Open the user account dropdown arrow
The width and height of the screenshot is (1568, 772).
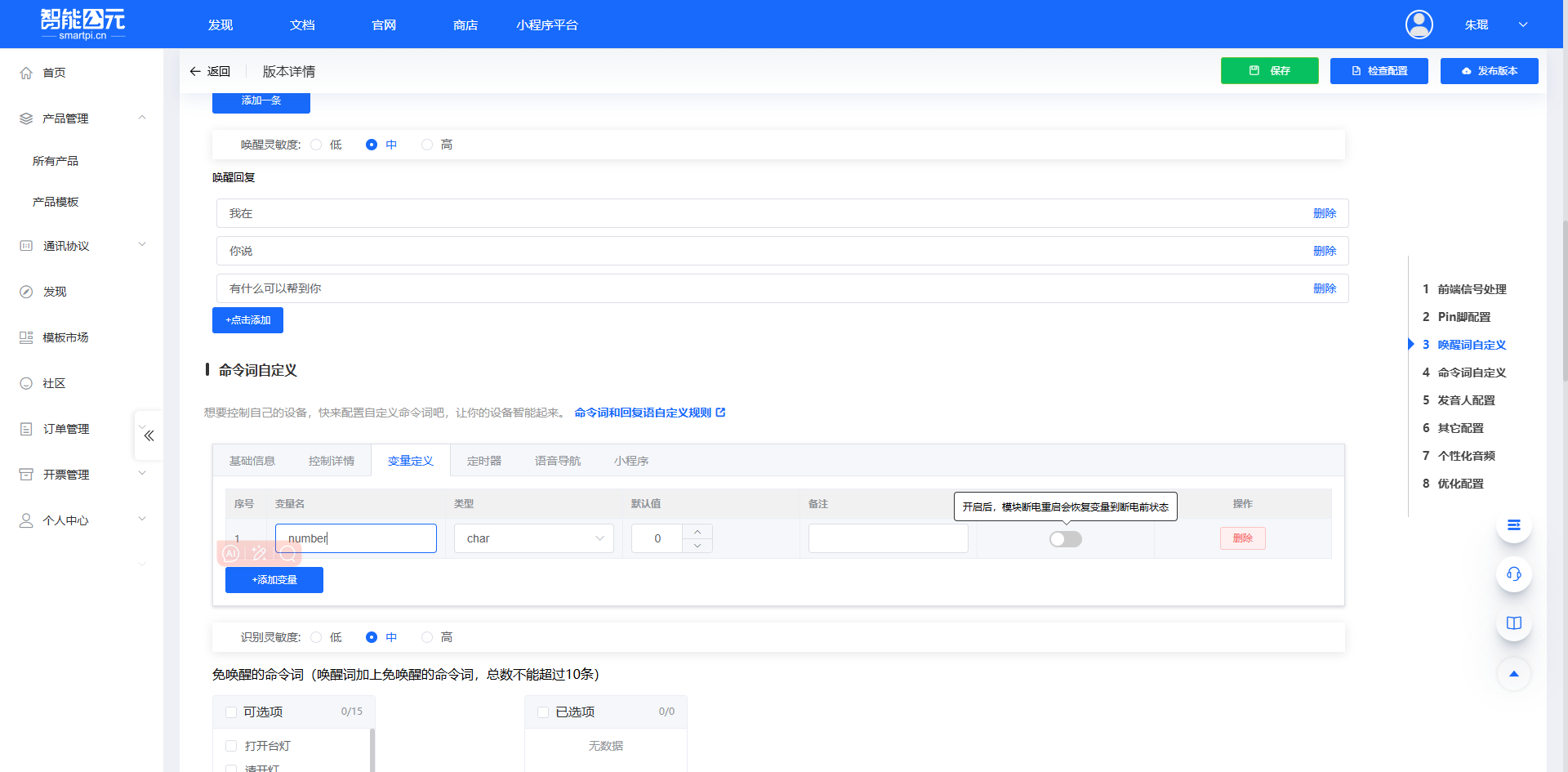click(1522, 25)
